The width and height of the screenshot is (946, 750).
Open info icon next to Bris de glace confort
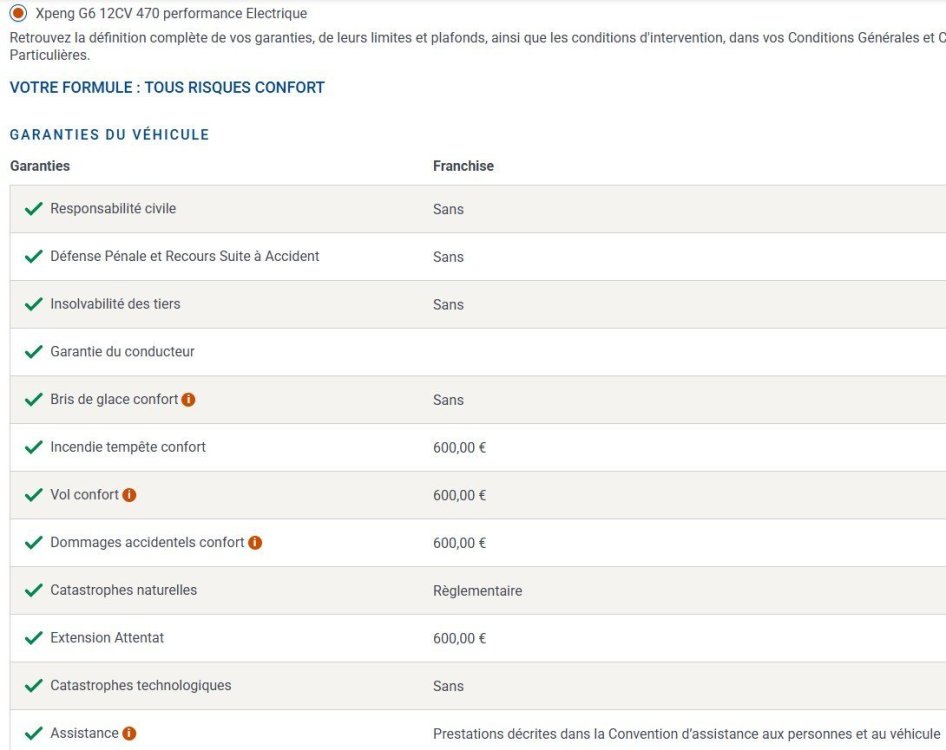(188, 400)
